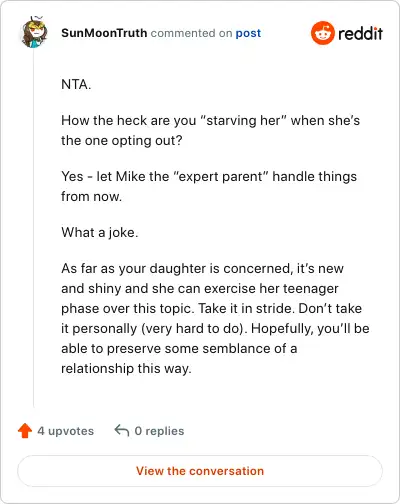Select the "4 upvotes" count label
Viewport: 400px width, 504px height.
pos(66,431)
